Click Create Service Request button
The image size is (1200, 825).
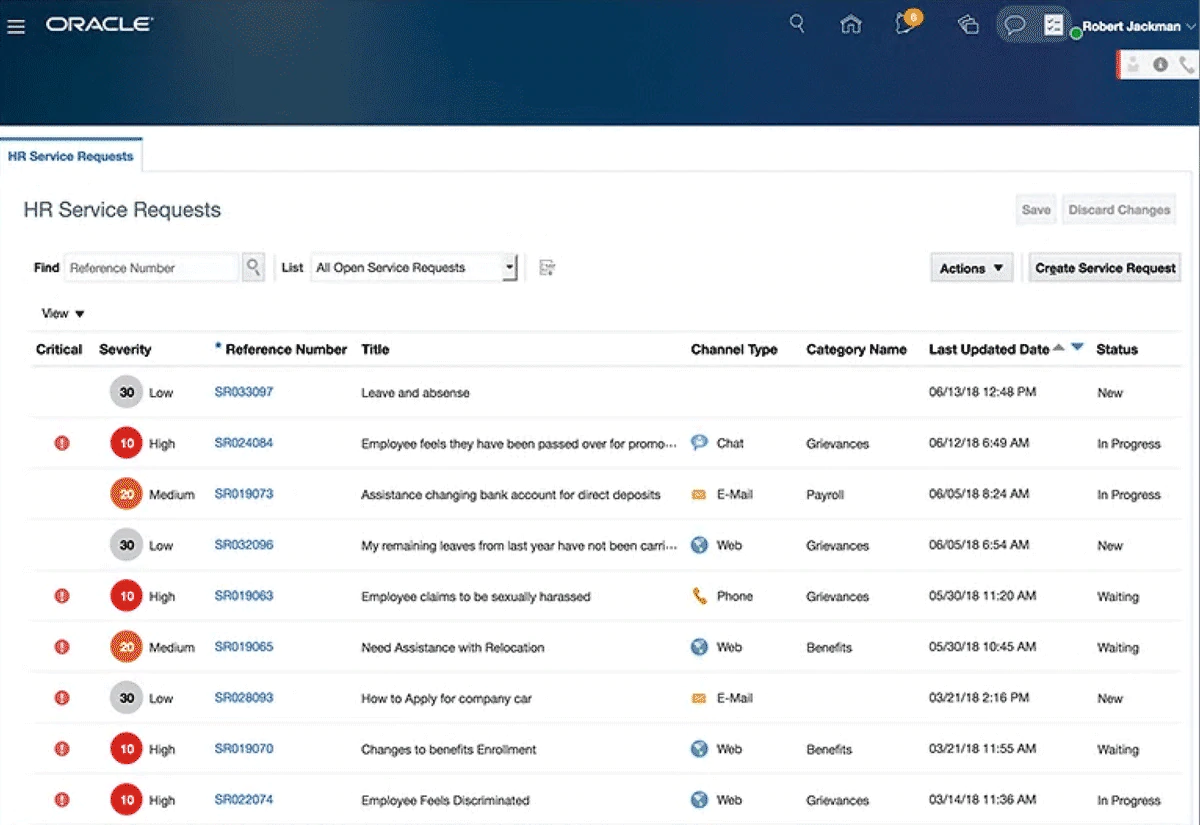click(1105, 268)
